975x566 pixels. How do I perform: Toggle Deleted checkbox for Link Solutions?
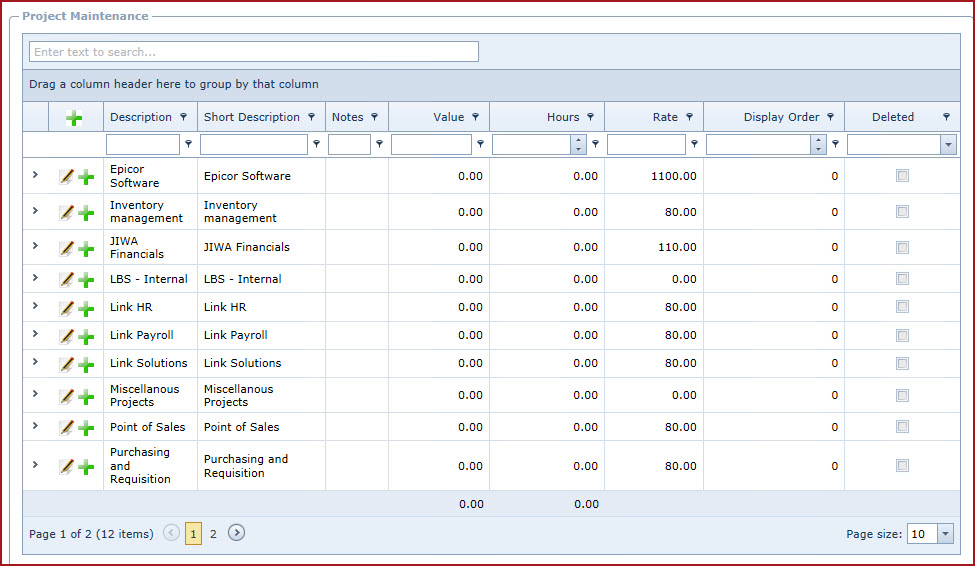click(x=902, y=363)
